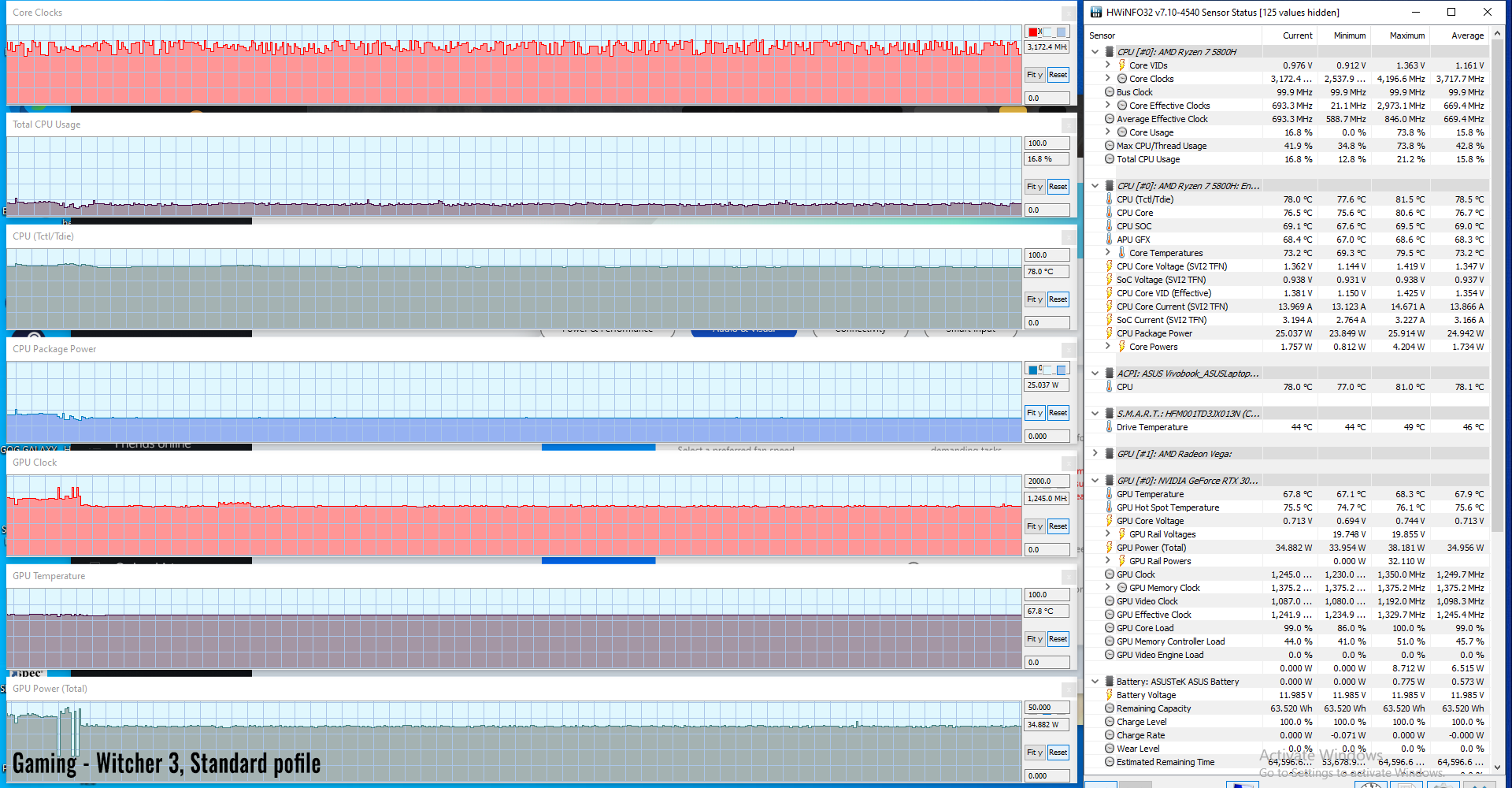Toggle Fit y in the GPU Temperature graph

[1034, 639]
